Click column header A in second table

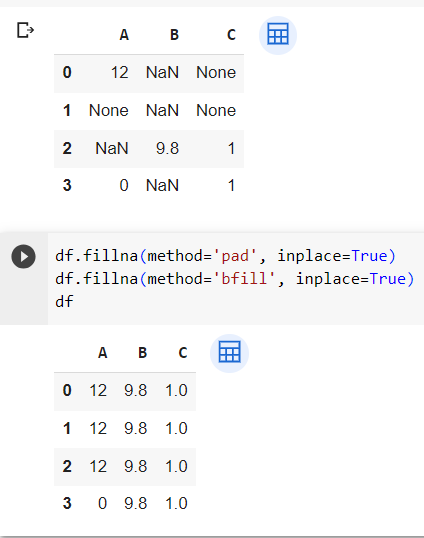coord(103,353)
